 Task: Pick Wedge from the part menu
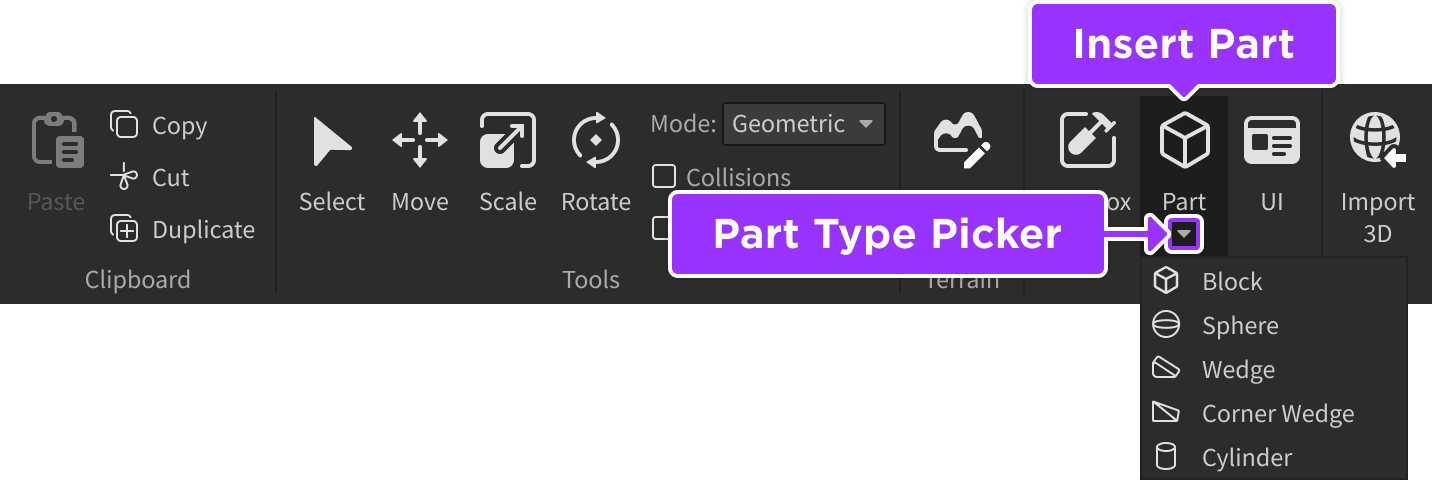(1238, 370)
